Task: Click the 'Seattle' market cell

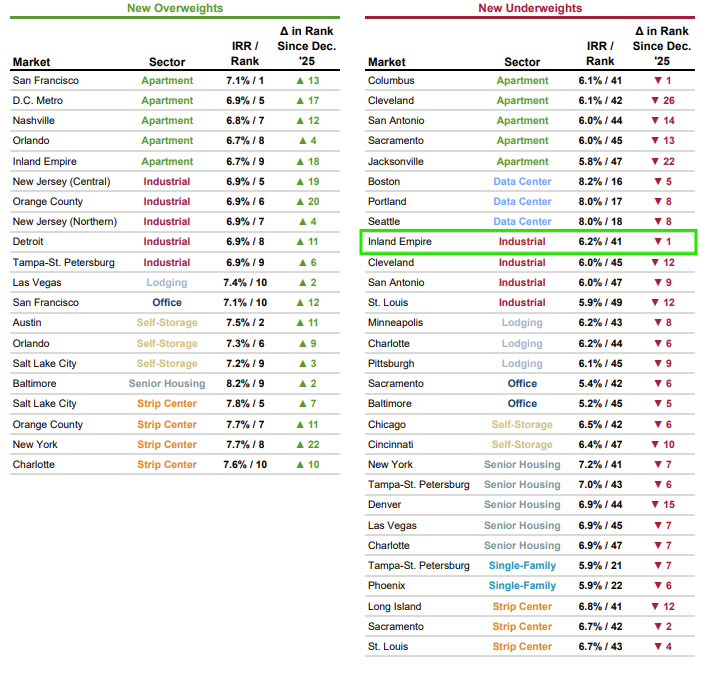Action: click(384, 221)
